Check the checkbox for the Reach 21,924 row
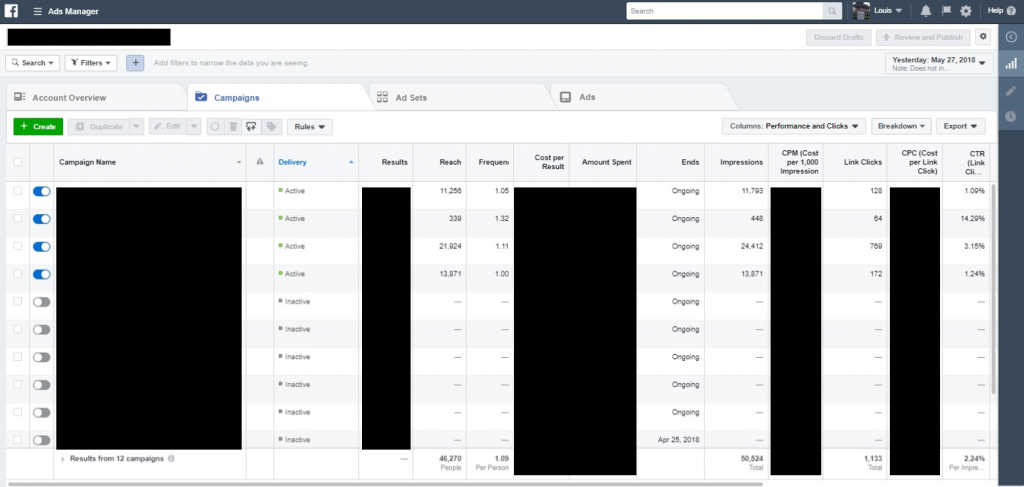The image size is (1024, 487). click(x=18, y=246)
